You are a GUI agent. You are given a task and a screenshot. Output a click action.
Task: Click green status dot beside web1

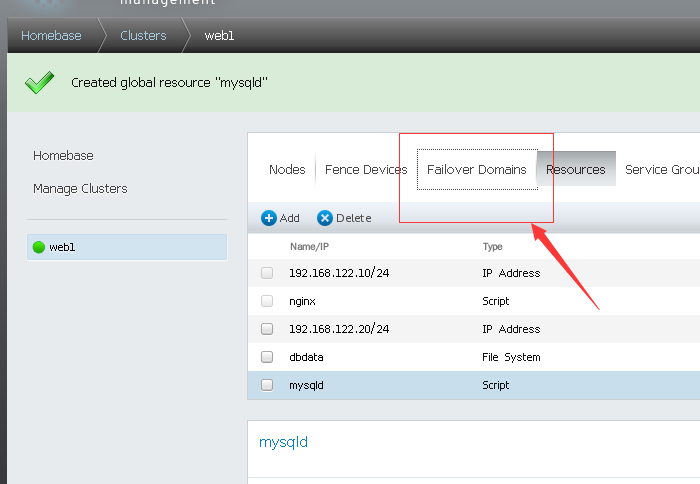click(39, 247)
